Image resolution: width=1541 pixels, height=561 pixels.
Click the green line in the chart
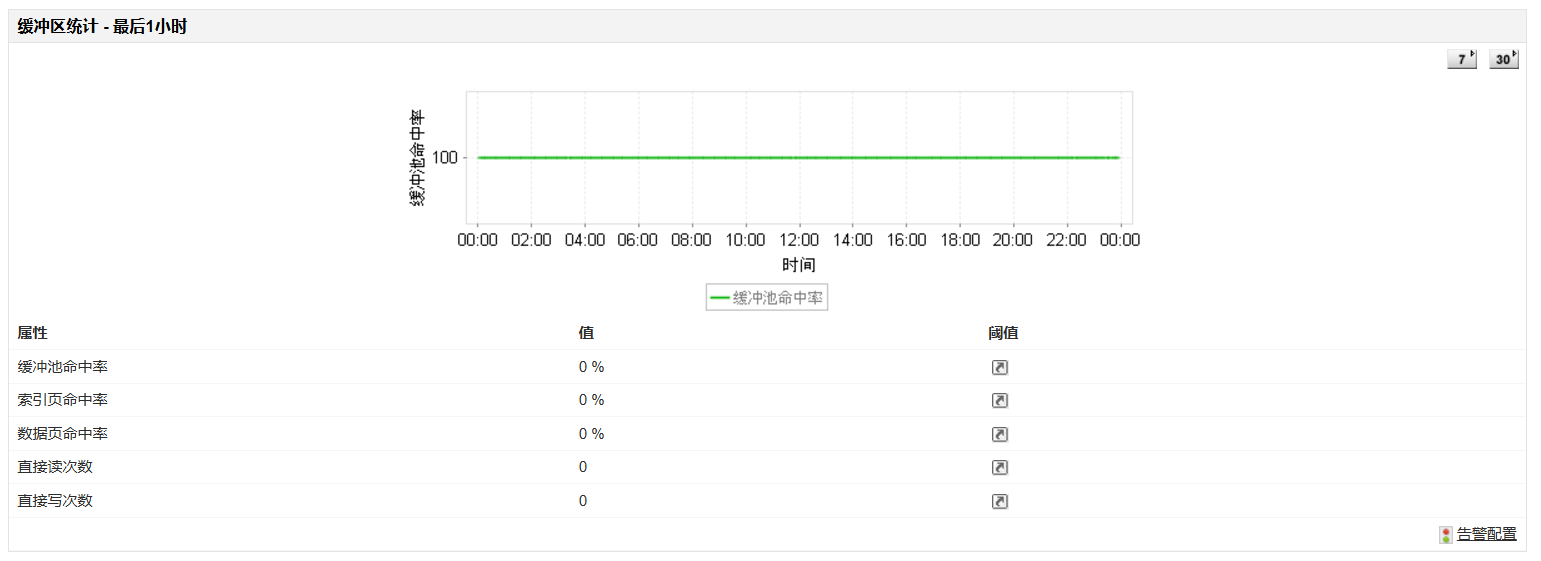798,157
